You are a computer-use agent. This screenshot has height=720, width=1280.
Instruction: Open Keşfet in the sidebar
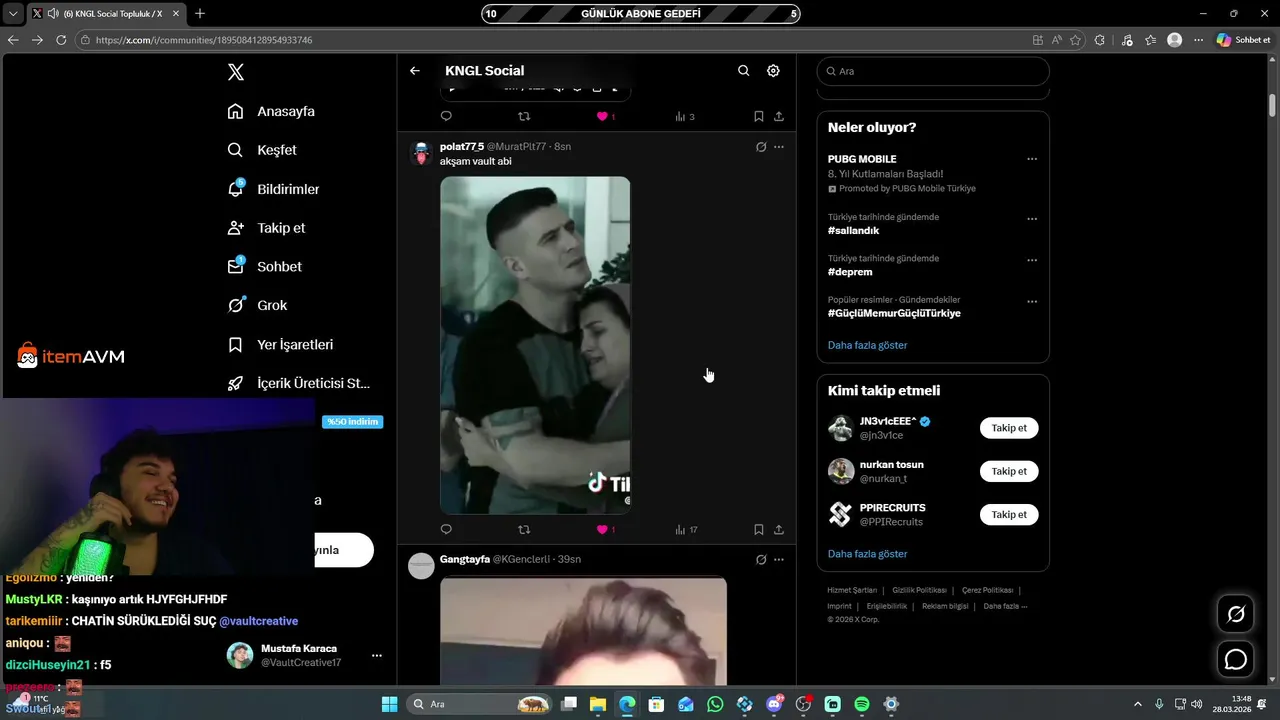pyautogui.click(x=262, y=150)
